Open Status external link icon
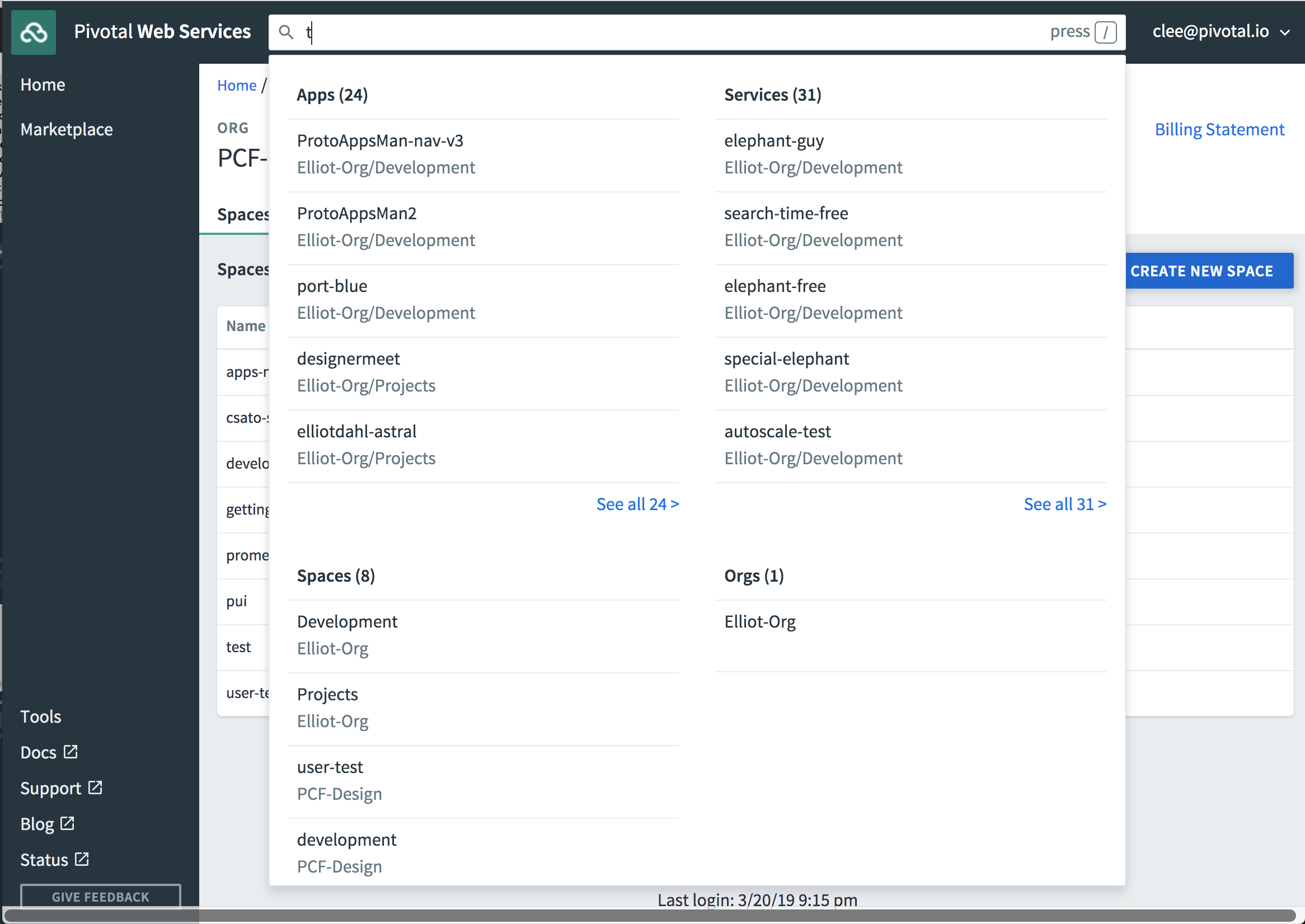The width and height of the screenshot is (1305, 924). click(x=82, y=859)
